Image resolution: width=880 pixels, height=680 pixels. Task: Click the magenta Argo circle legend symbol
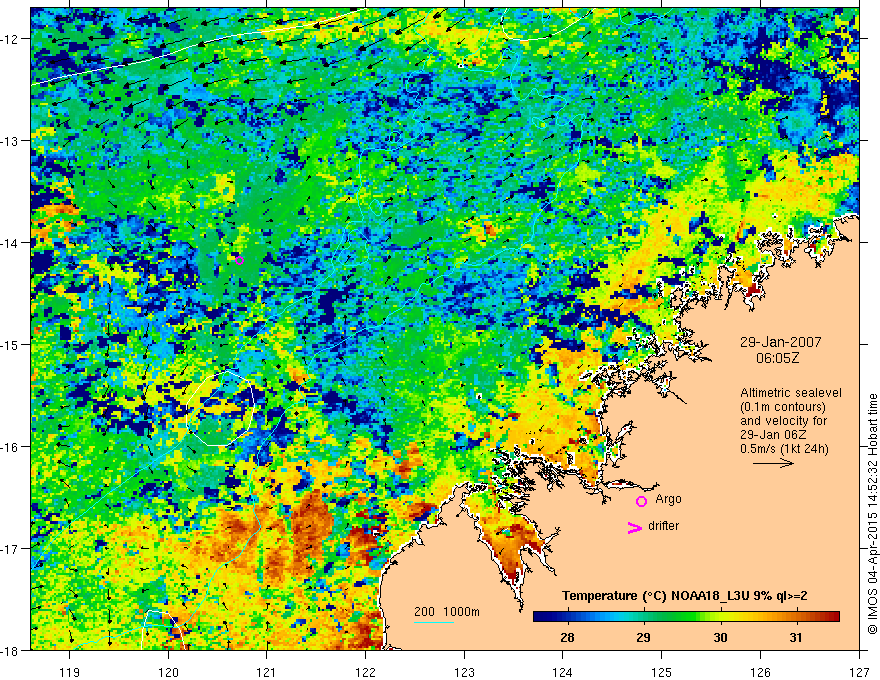(641, 501)
